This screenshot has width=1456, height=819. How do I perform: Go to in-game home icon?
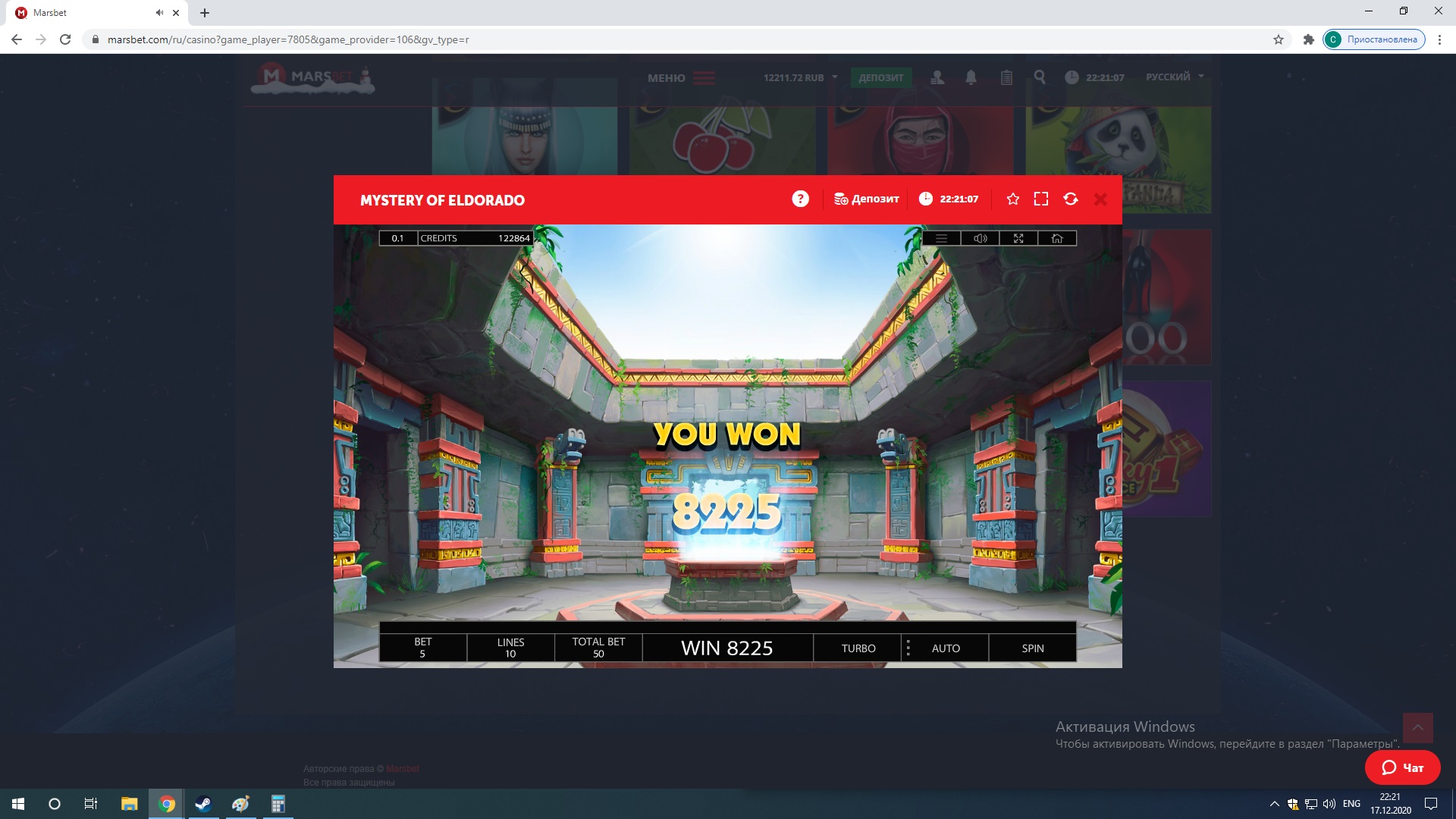[x=1057, y=238]
